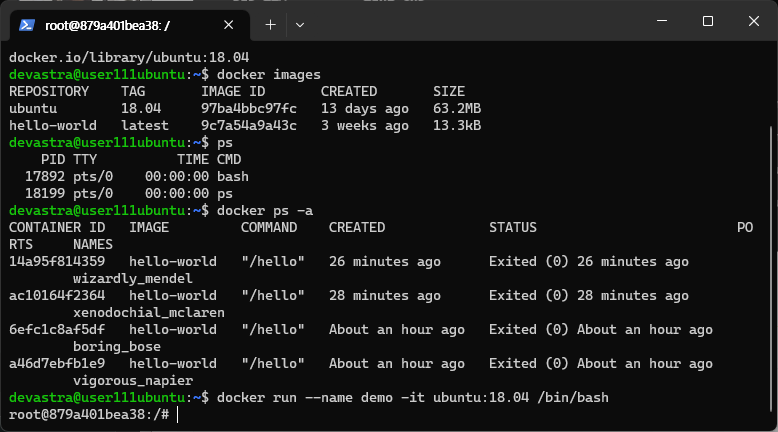Viewport: 778px width, 432px height.
Task: Click the size value 63.2MB
Action: pos(457,109)
